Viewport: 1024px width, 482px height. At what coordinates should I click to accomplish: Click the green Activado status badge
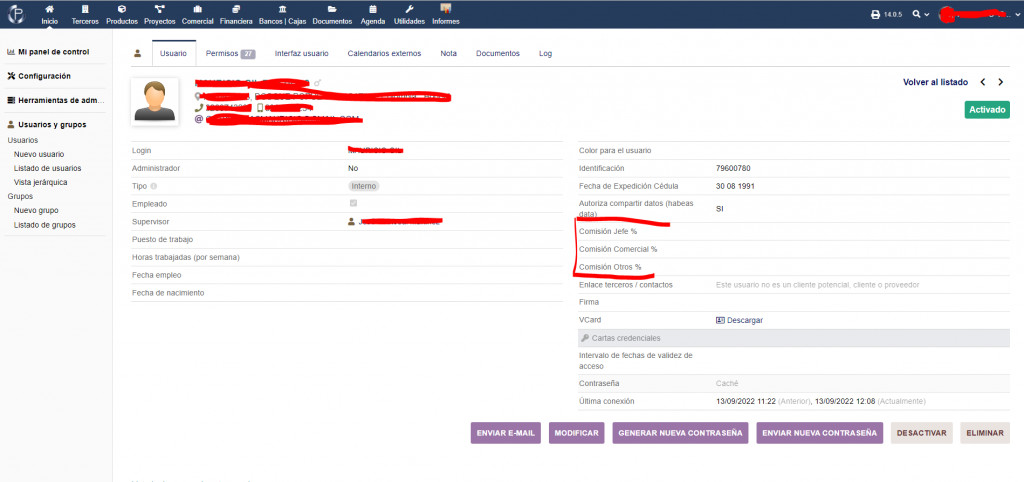(987, 110)
